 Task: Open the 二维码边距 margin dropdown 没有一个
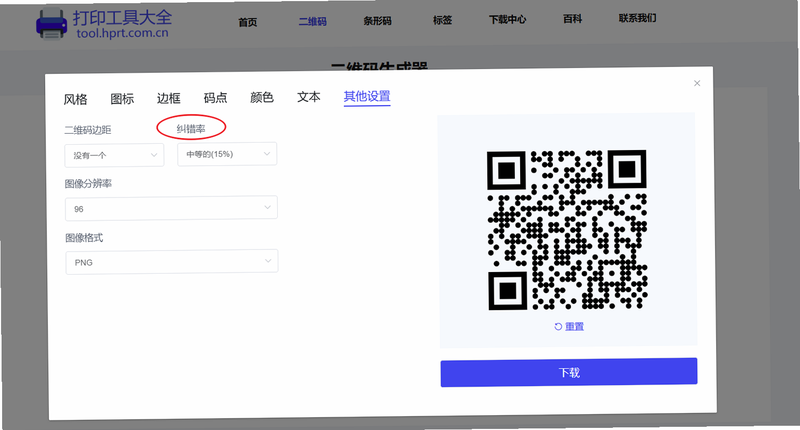[114, 155]
